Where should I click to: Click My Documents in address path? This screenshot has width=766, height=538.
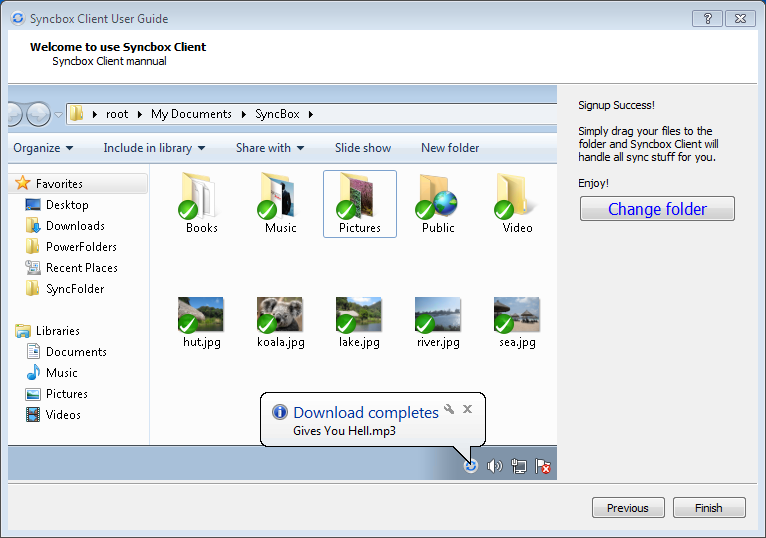click(191, 114)
